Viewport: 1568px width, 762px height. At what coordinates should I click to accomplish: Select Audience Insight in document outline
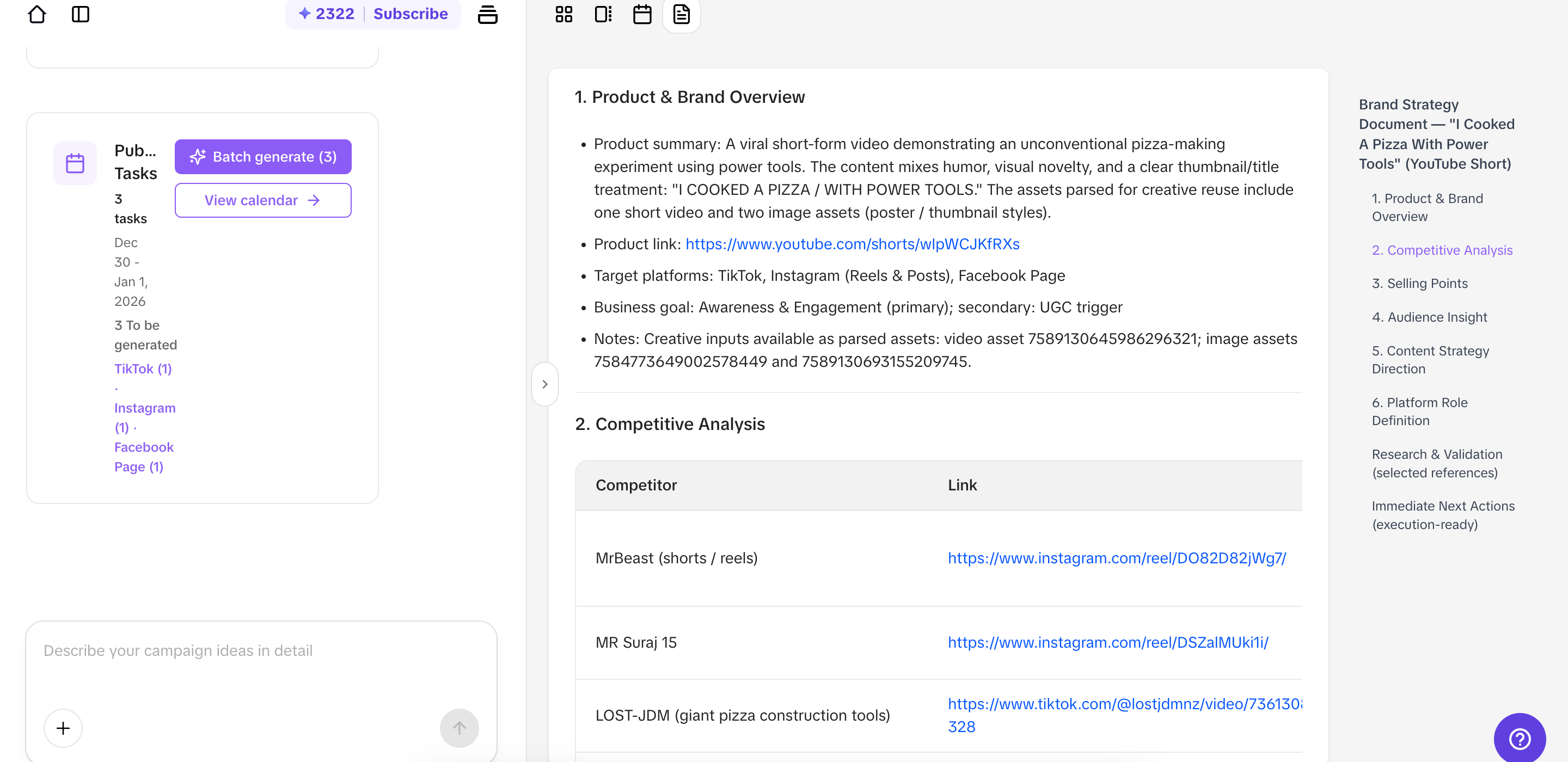coord(1429,316)
